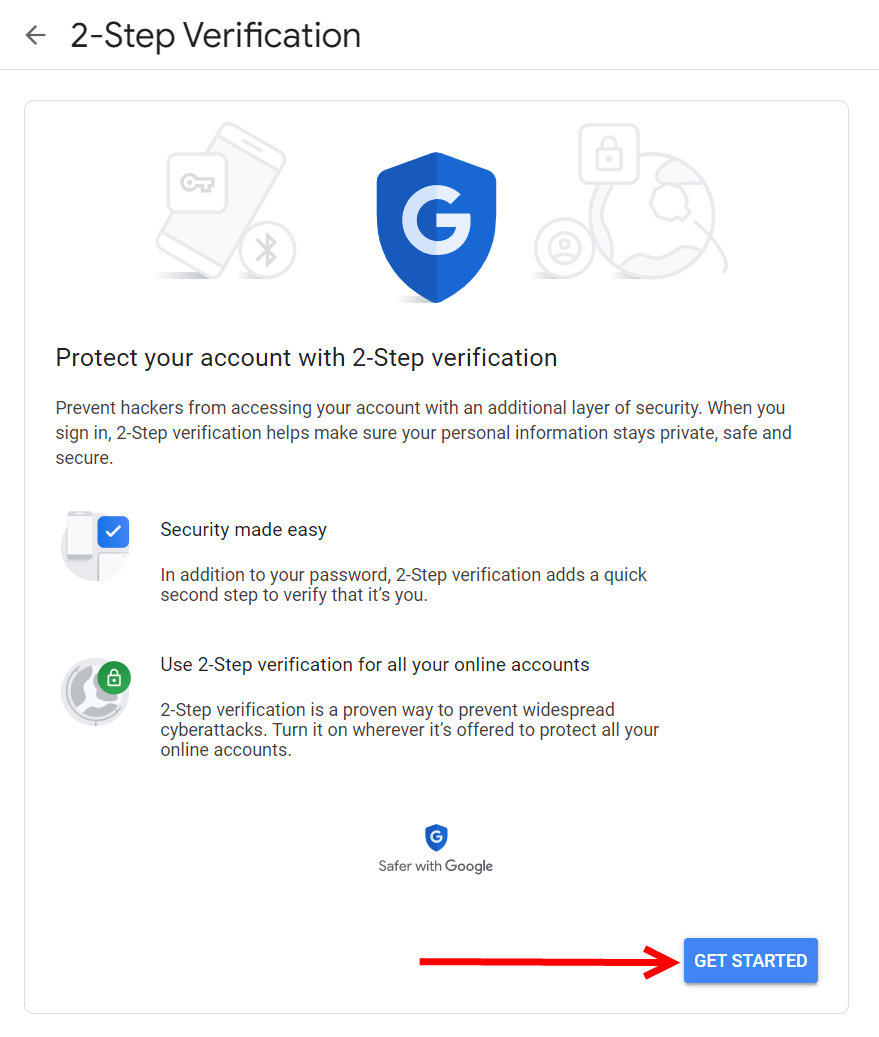Screen dimensions: 879x1037
Task: Click the blue checkmark phone icon
Action: tap(95, 546)
